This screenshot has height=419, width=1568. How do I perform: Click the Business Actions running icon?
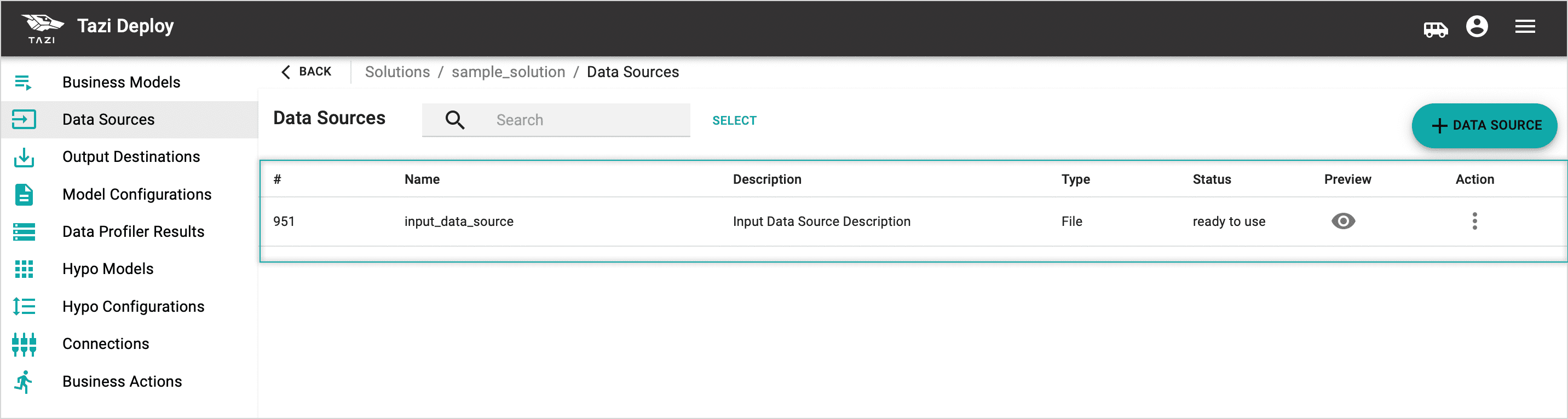click(x=24, y=382)
